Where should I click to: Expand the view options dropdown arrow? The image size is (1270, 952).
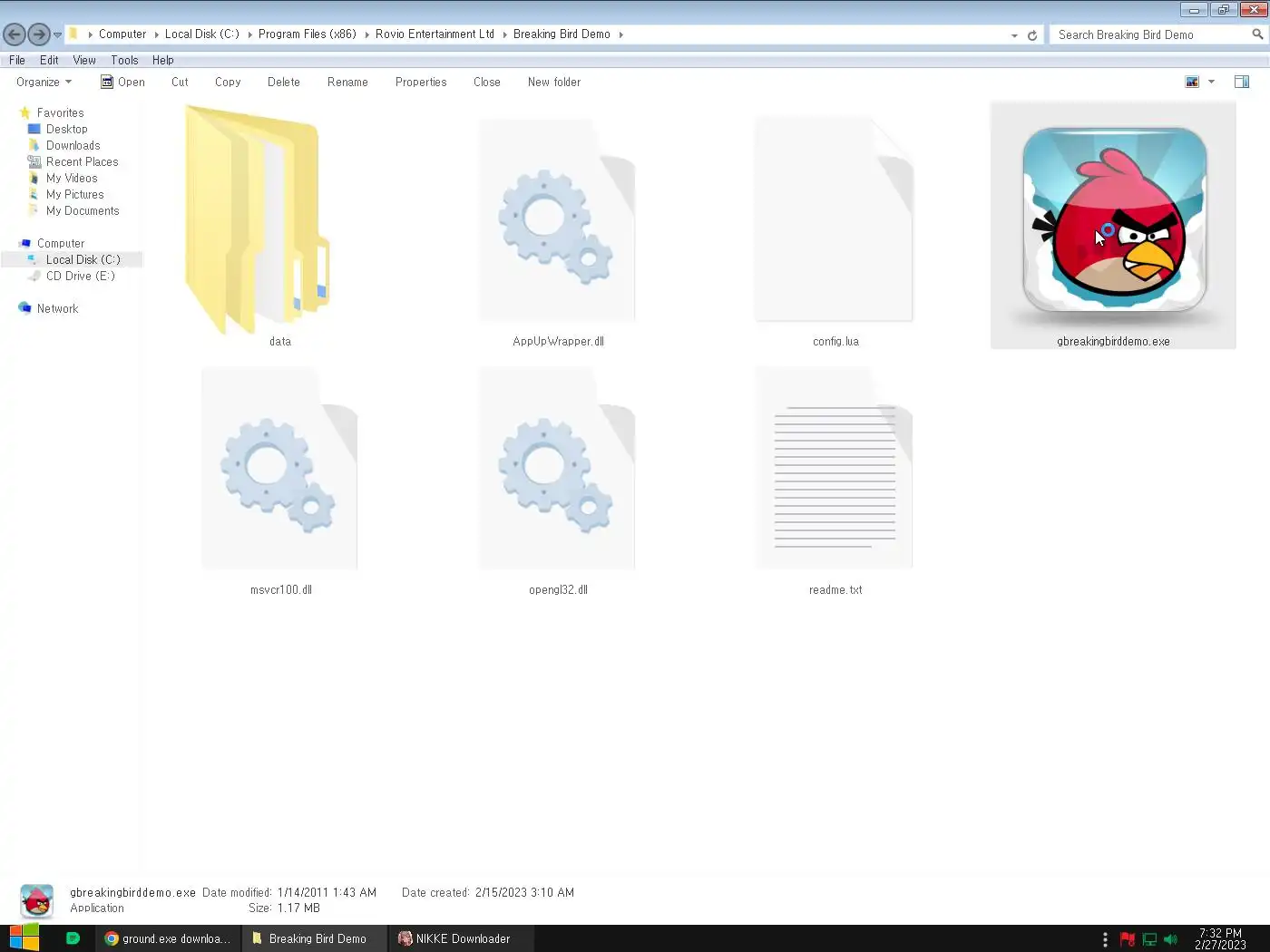coord(1212,82)
